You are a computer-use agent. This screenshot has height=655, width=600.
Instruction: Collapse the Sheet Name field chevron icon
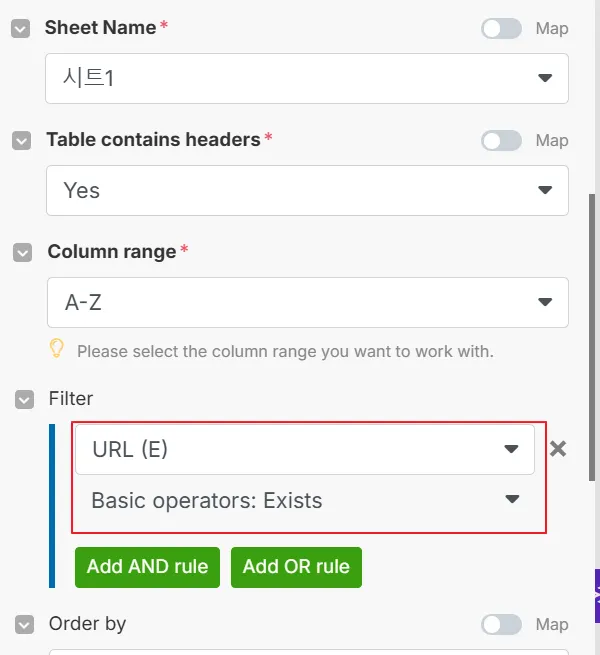[20, 29]
